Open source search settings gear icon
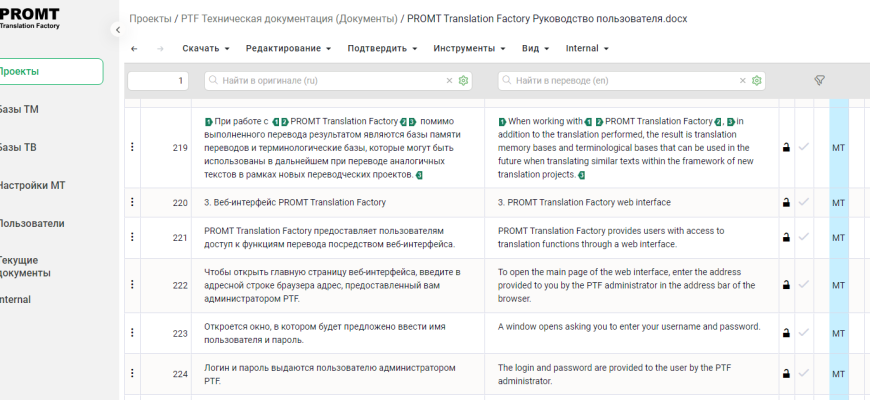Viewport: 870px width, 400px height. 464,80
